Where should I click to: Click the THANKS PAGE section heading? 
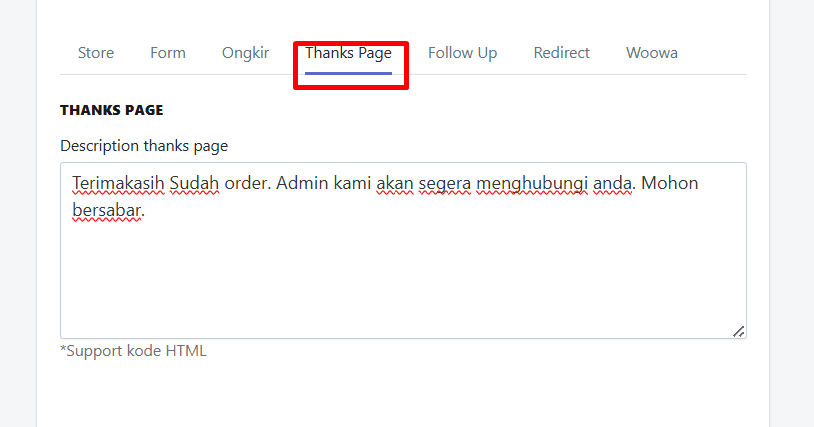112,110
